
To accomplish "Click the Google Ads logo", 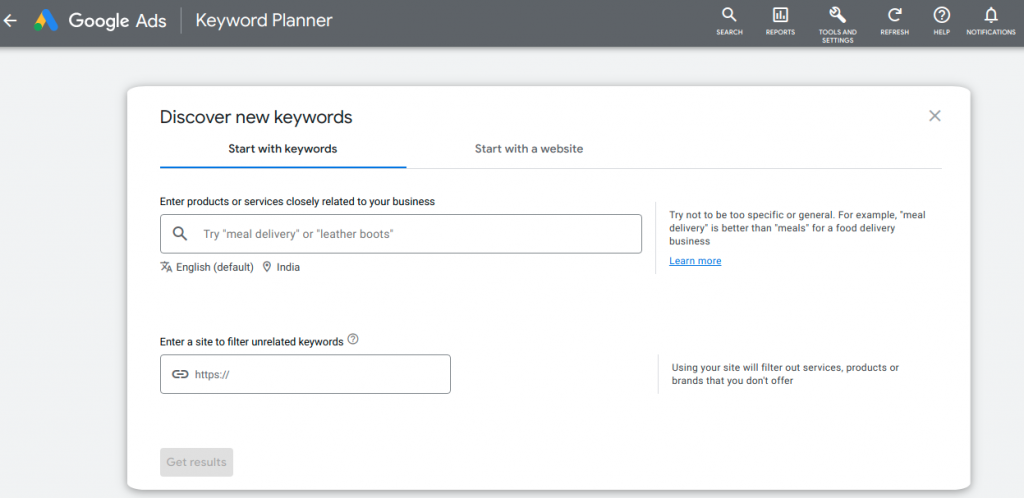I will pyautogui.click(x=102, y=20).
